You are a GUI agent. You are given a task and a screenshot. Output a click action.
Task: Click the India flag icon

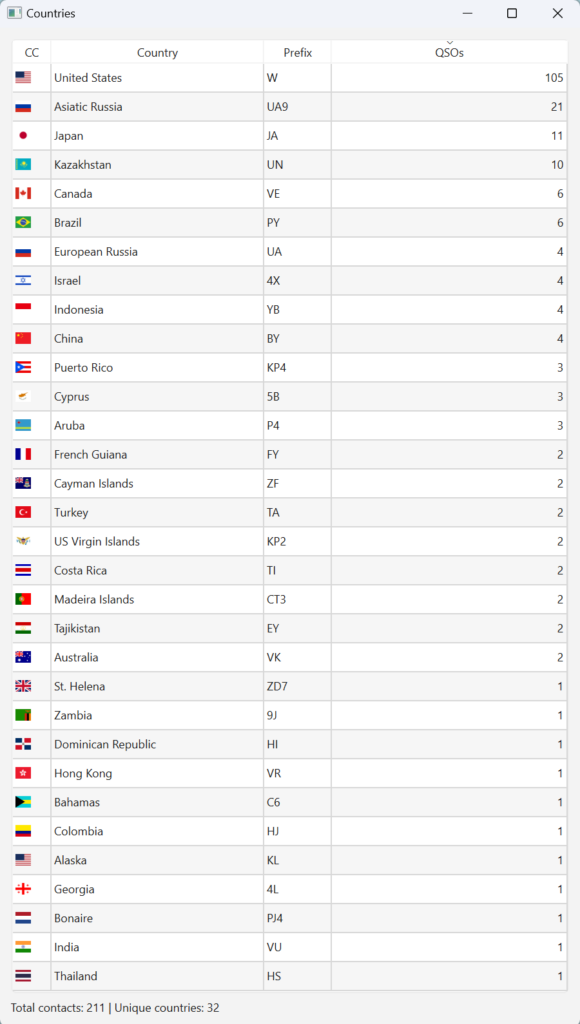click(x=23, y=947)
